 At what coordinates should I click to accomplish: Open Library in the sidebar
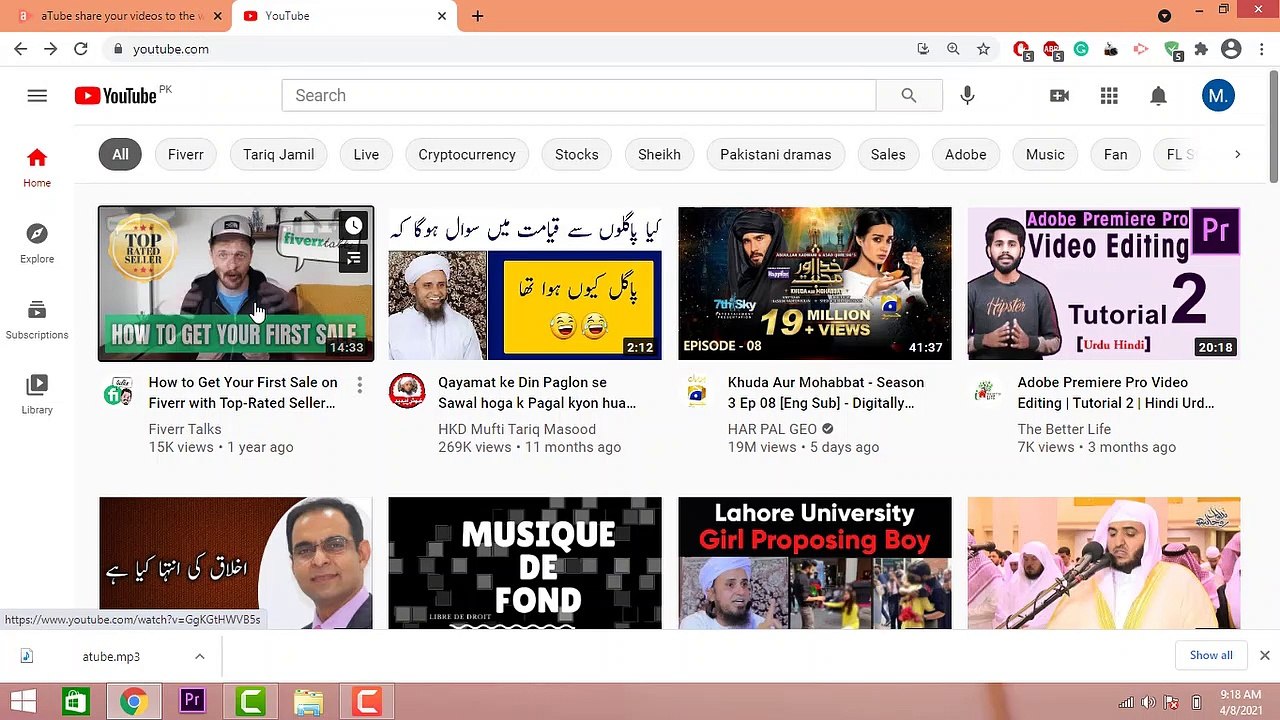coord(37,395)
